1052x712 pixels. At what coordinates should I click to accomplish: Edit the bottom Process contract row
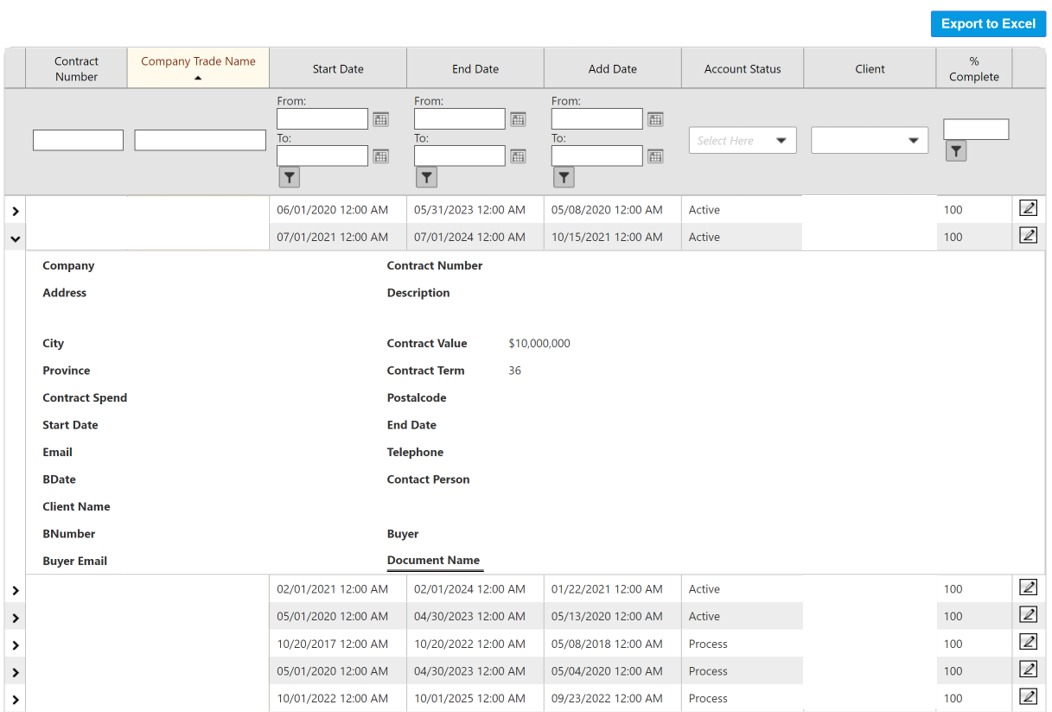click(x=1028, y=698)
